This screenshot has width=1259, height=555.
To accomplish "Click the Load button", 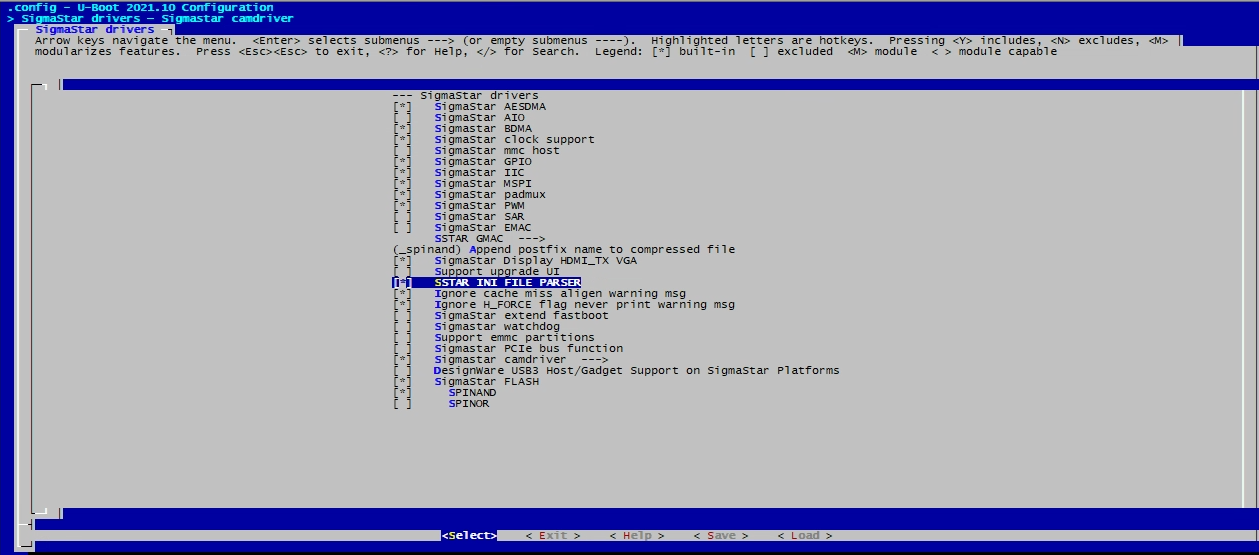I will click(x=804, y=536).
